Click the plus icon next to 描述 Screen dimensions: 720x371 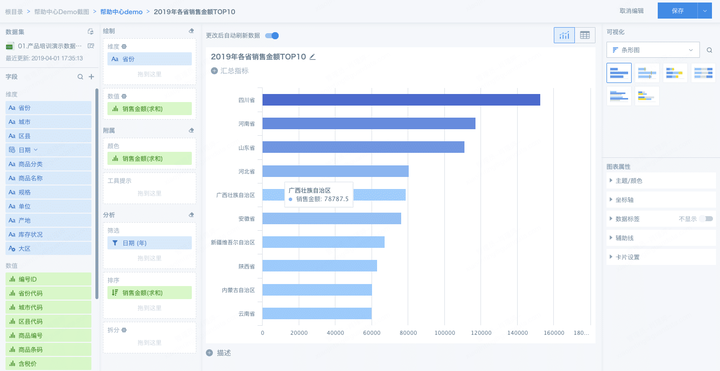click(209, 353)
